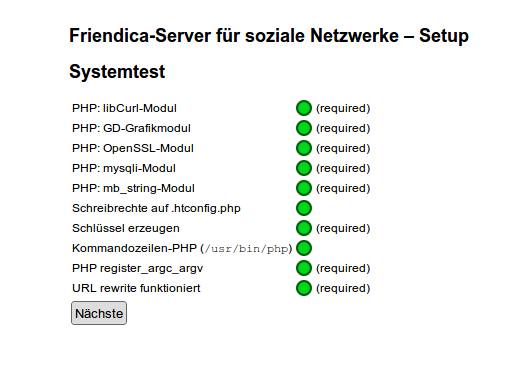
Task: Click the green indicator for mb_string-Modul
Action: tap(304, 188)
